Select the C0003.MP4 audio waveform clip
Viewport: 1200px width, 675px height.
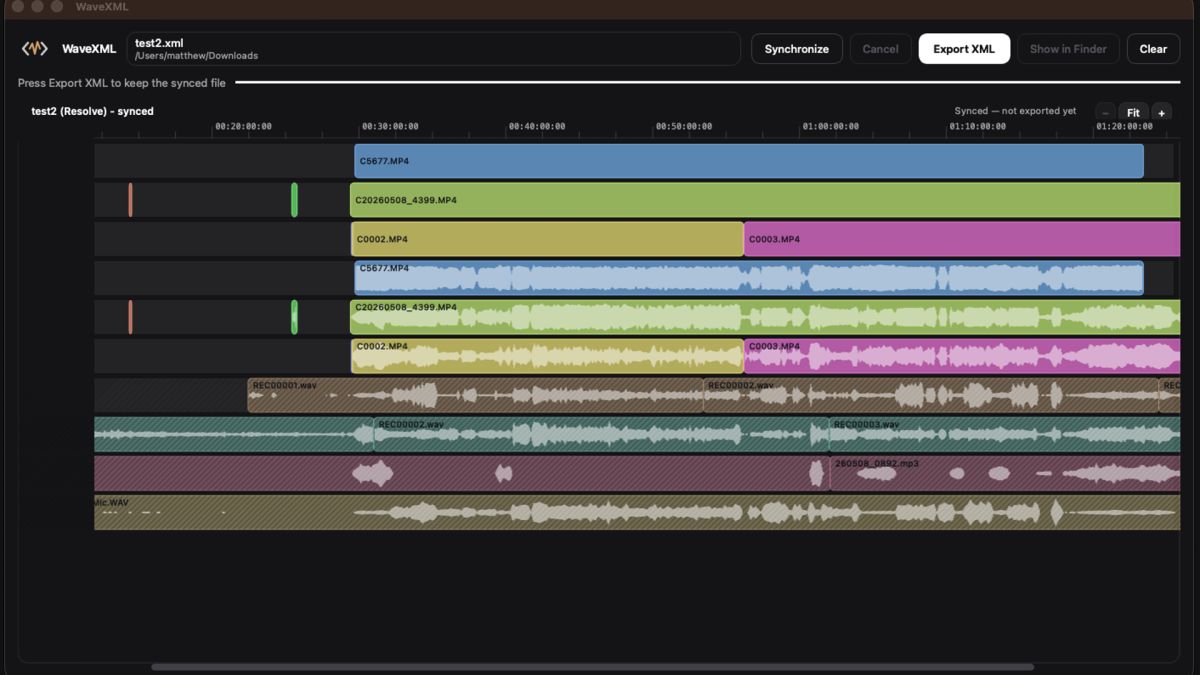coord(962,356)
